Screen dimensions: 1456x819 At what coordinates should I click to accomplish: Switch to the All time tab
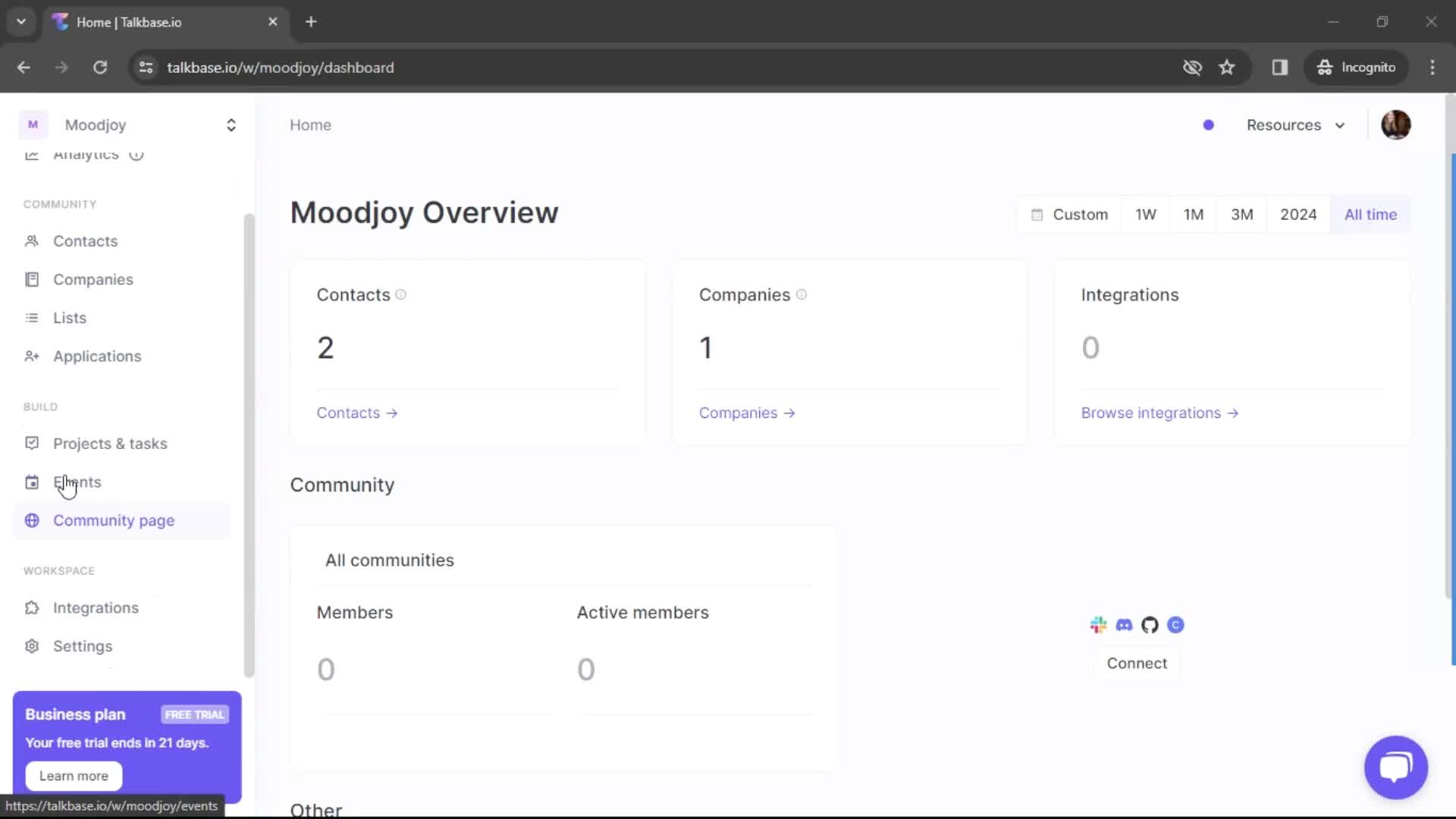coord(1371,215)
